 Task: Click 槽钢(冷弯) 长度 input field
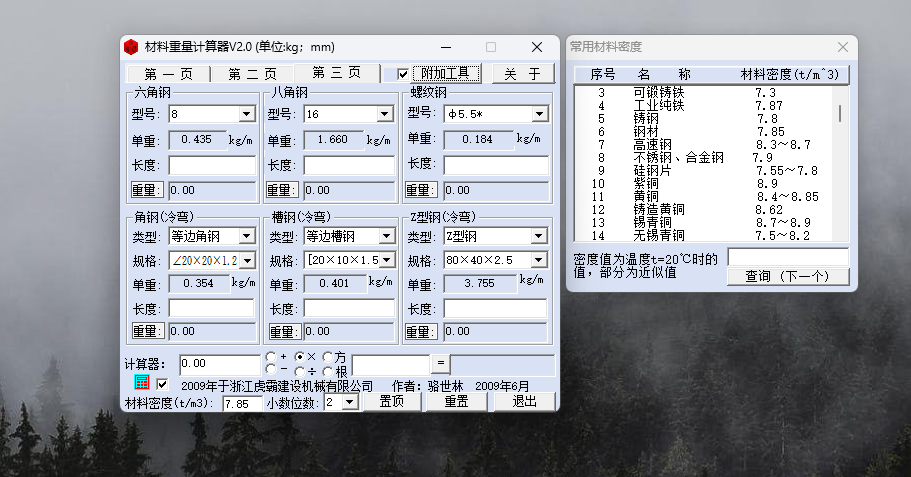[x=349, y=308]
